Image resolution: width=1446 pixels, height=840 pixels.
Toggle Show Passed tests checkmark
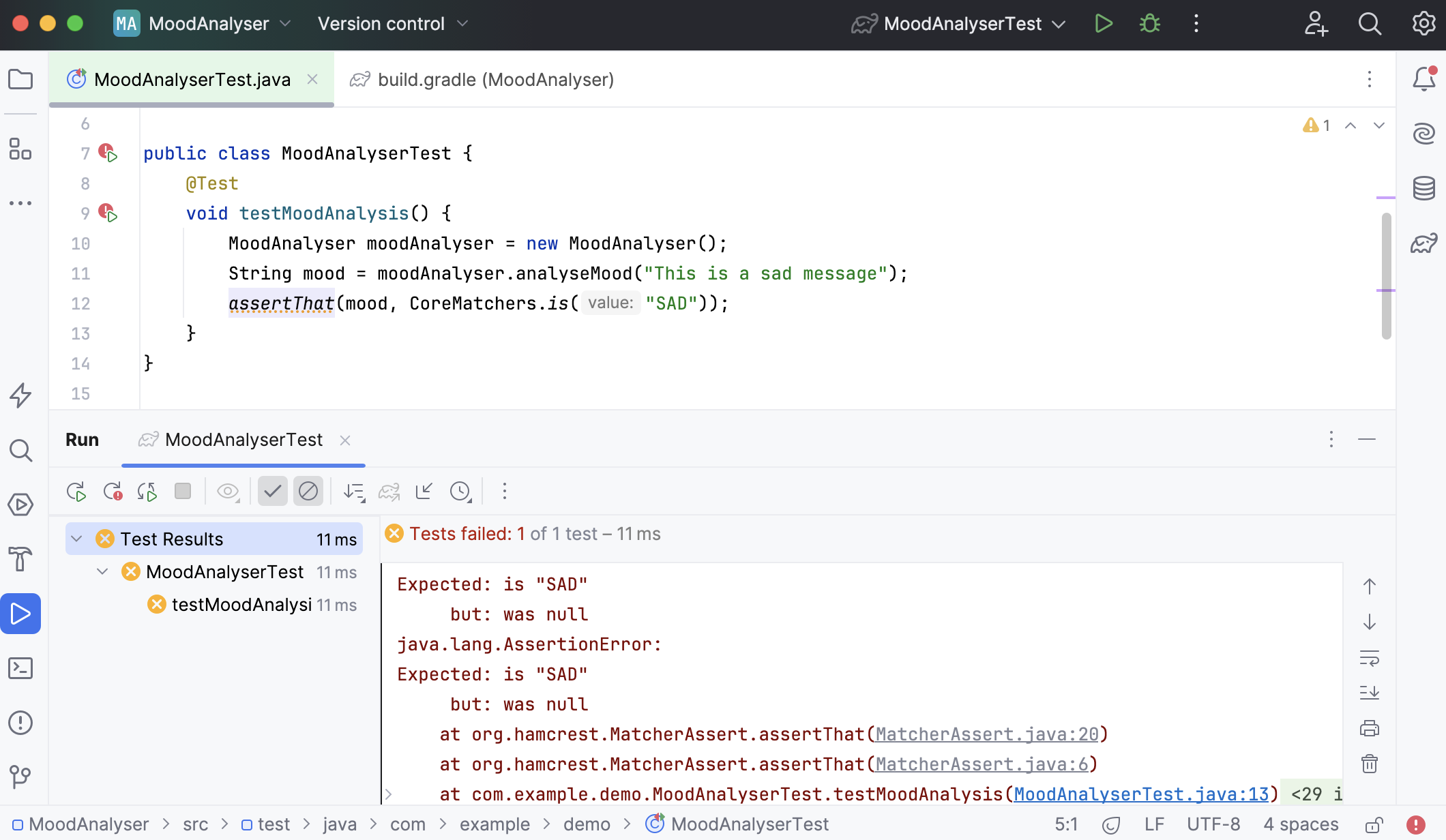pyautogui.click(x=273, y=492)
